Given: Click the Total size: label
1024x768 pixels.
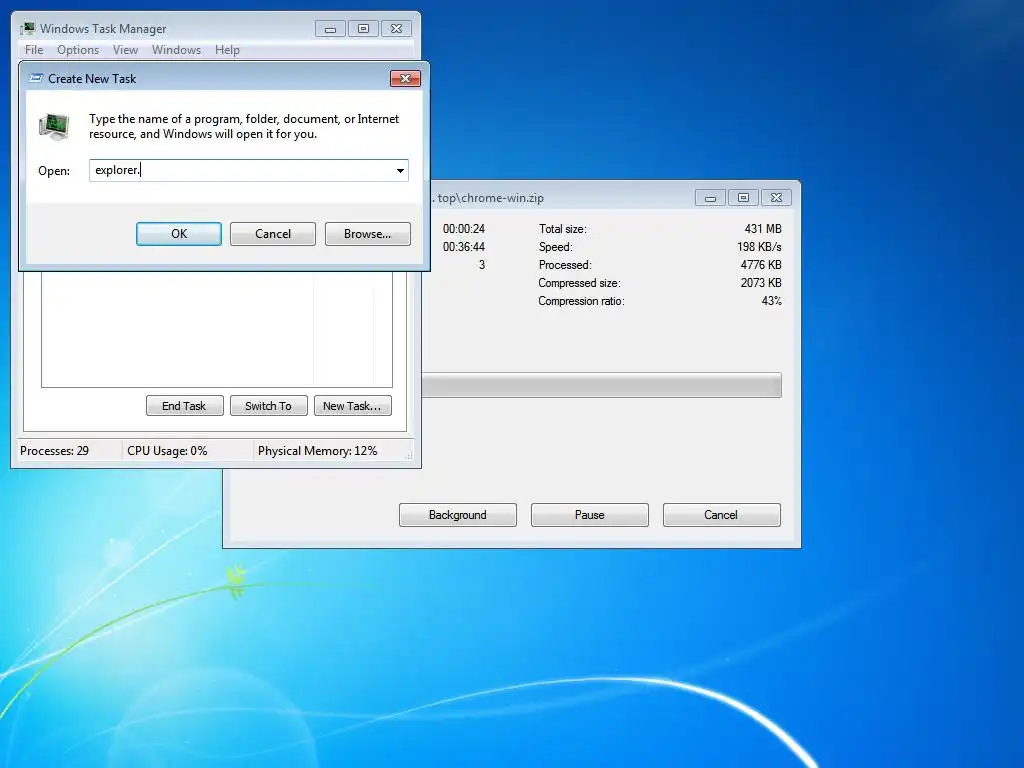Looking at the screenshot, I should coord(562,229).
